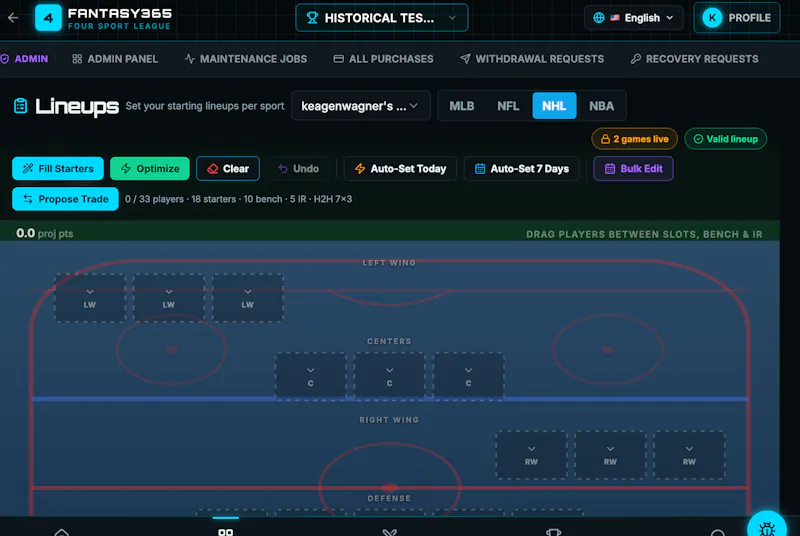800x536 pixels.
Task: Click the K avatar circle
Action: [712, 18]
